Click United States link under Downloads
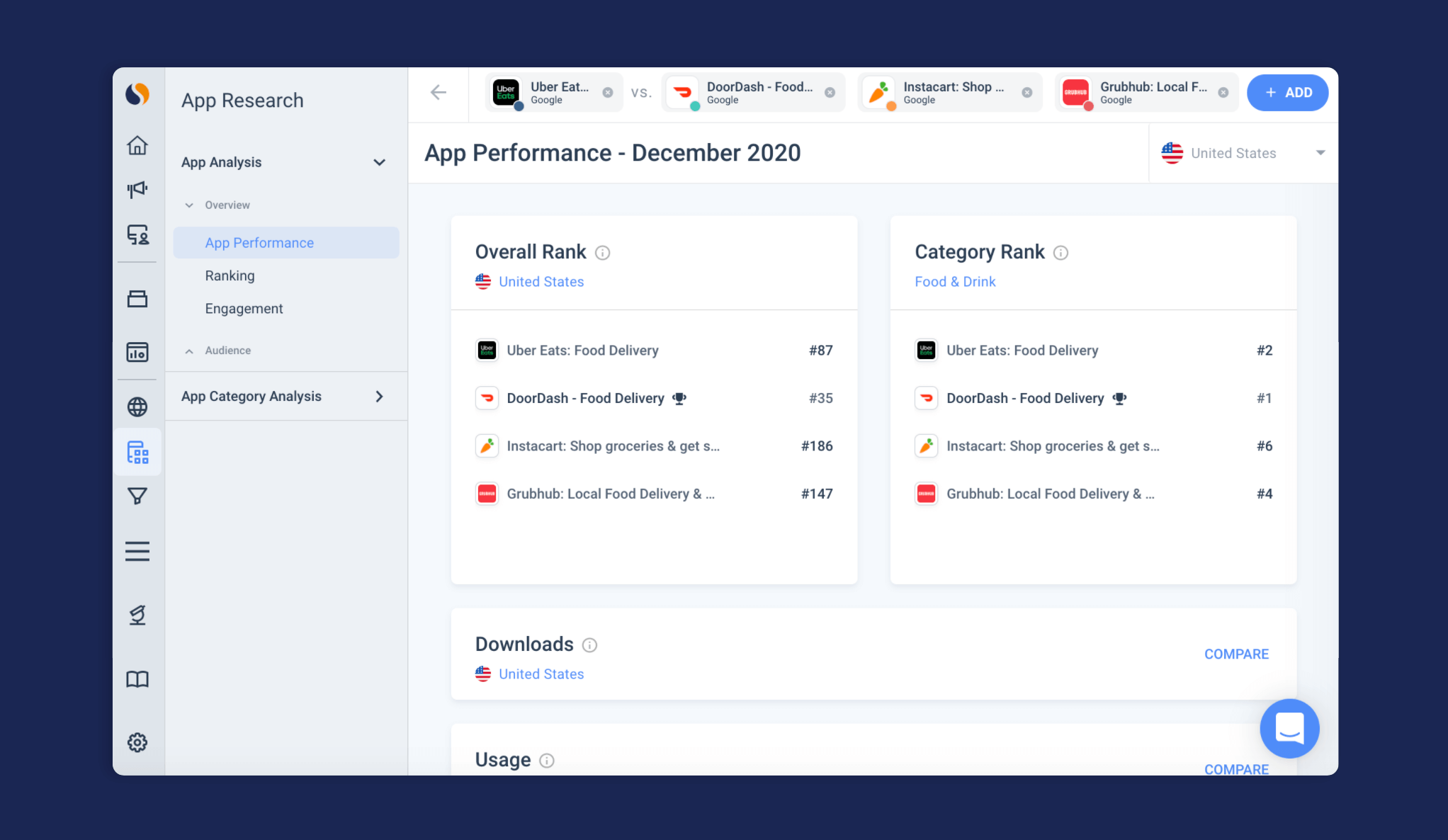The image size is (1448, 840). 541,674
